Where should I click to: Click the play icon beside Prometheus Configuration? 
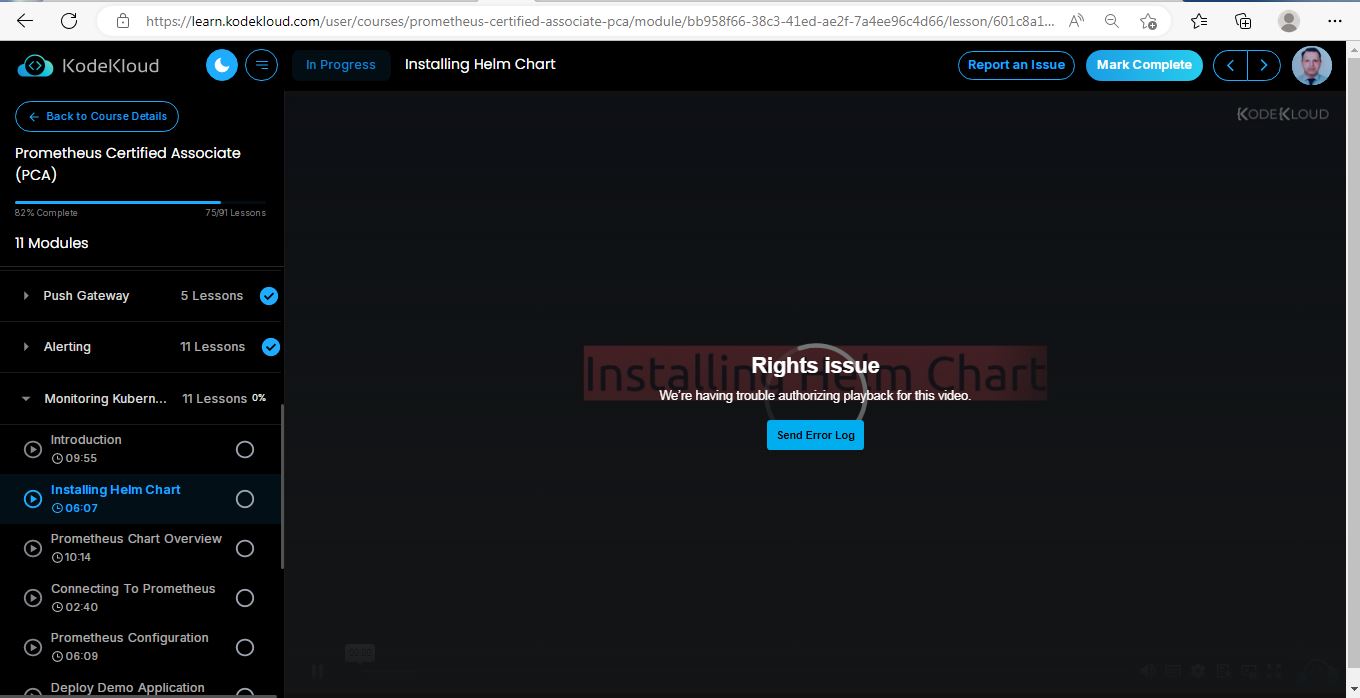point(32,647)
